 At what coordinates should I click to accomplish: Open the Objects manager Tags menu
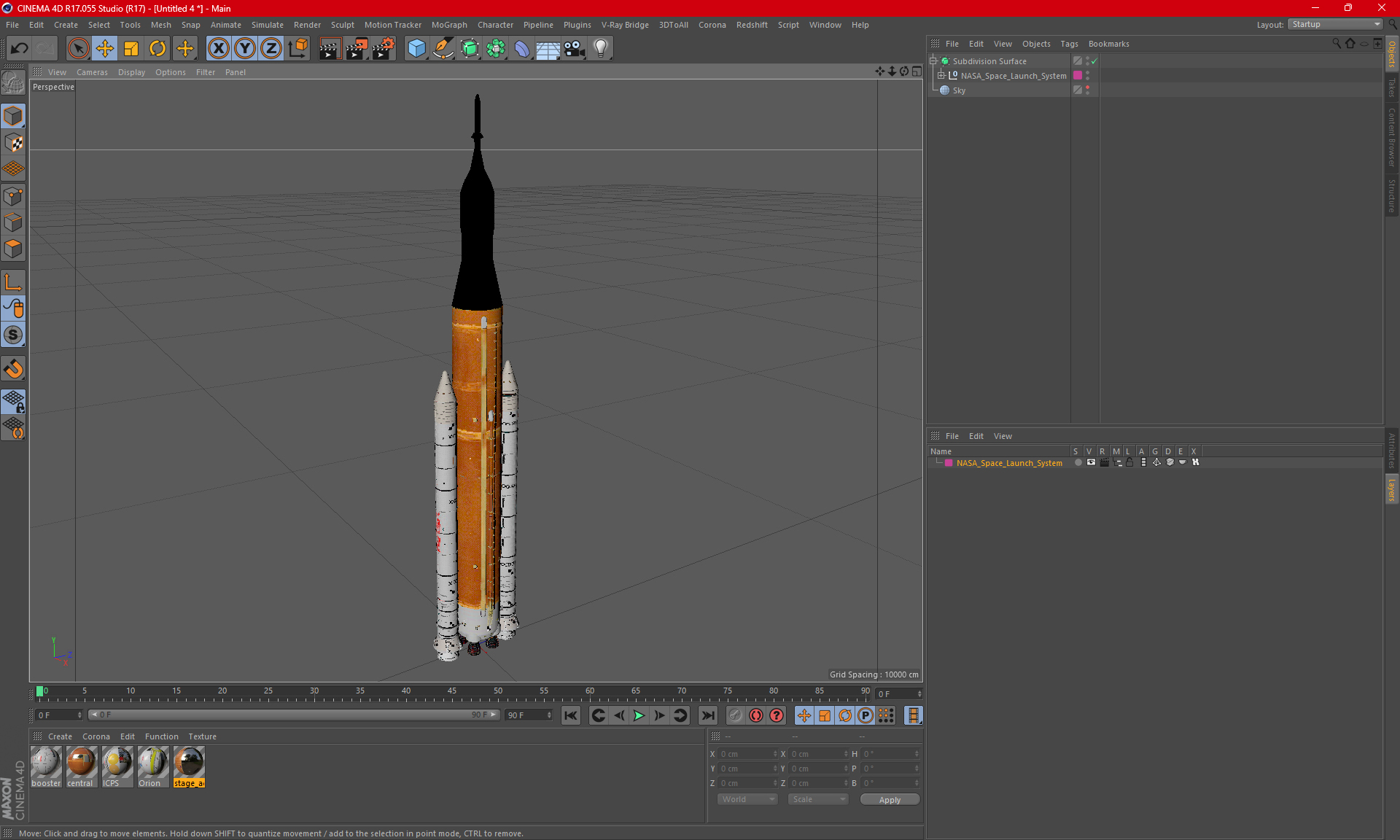[x=1069, y=44]
